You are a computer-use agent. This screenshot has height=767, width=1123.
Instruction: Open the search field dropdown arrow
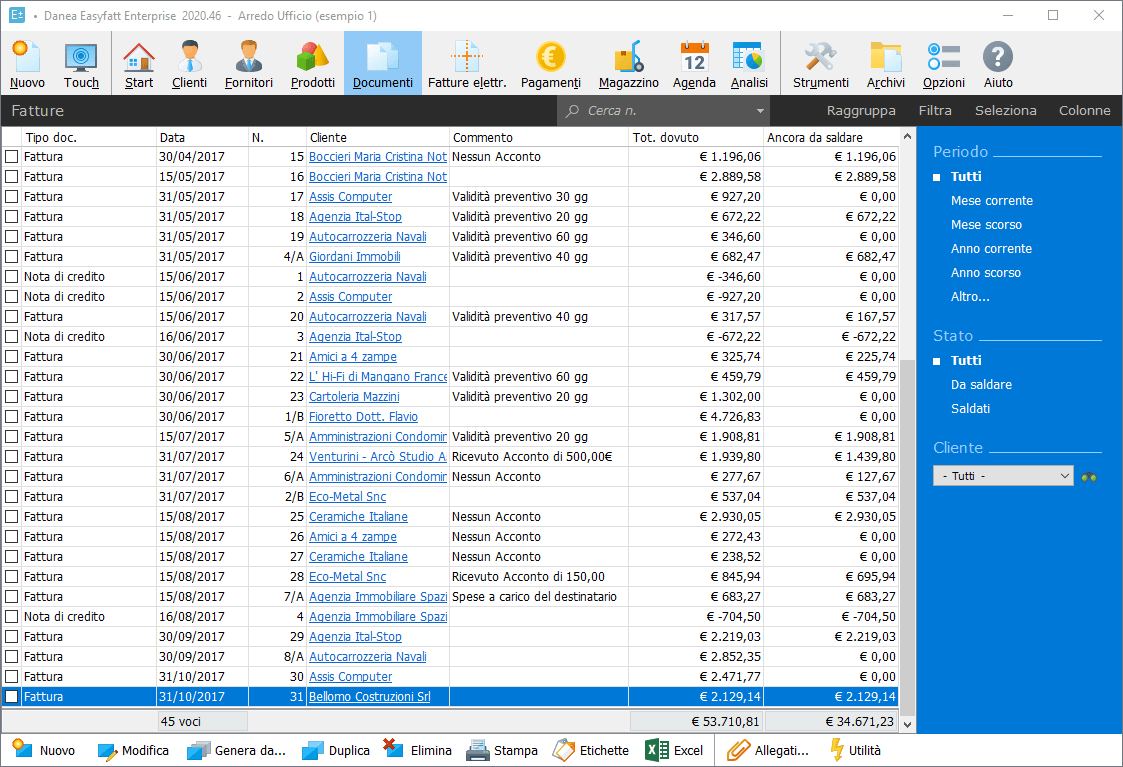pos(761,111)
